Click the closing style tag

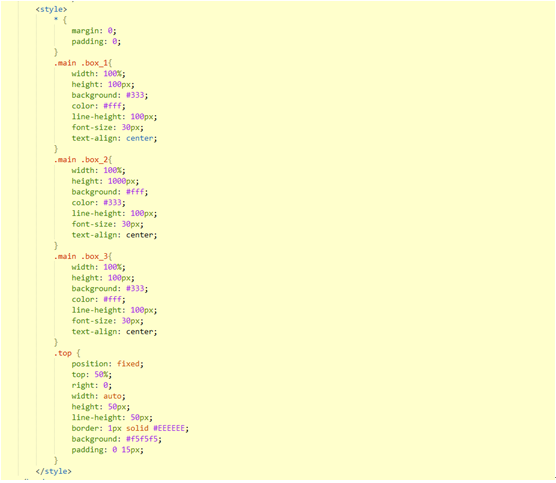(x=54, y=471)
